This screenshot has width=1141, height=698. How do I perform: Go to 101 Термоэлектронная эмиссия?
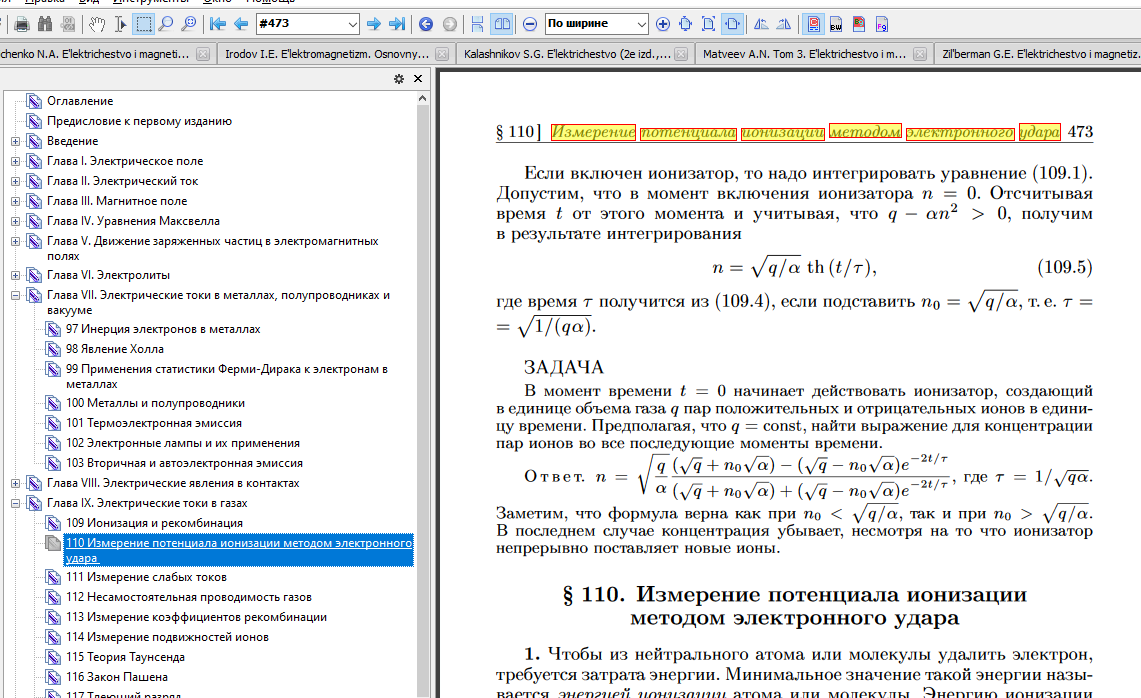tap(154, 423)
